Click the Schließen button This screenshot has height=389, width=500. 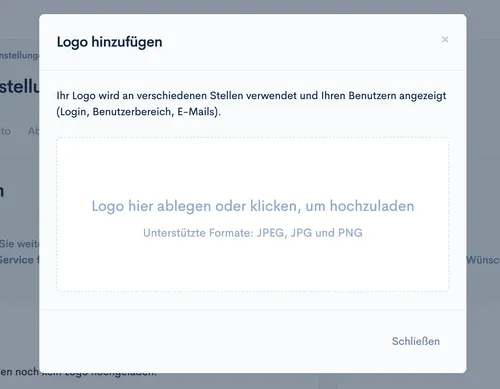[x=416, y=341]
